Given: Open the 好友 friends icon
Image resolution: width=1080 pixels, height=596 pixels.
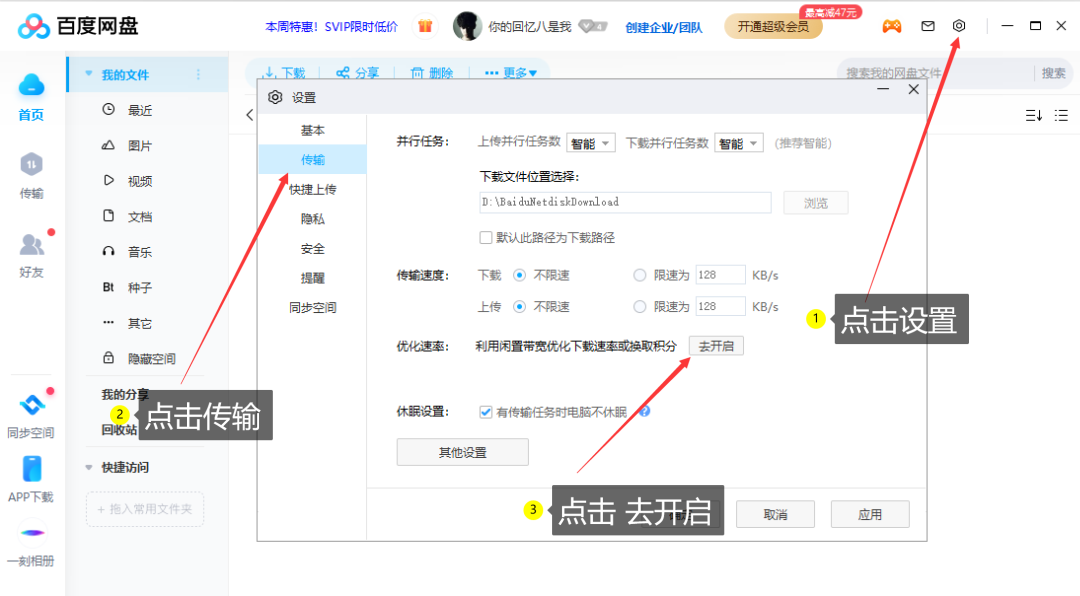Looking at the screenshot, I should pyautogui.click(x=31, y=244).
